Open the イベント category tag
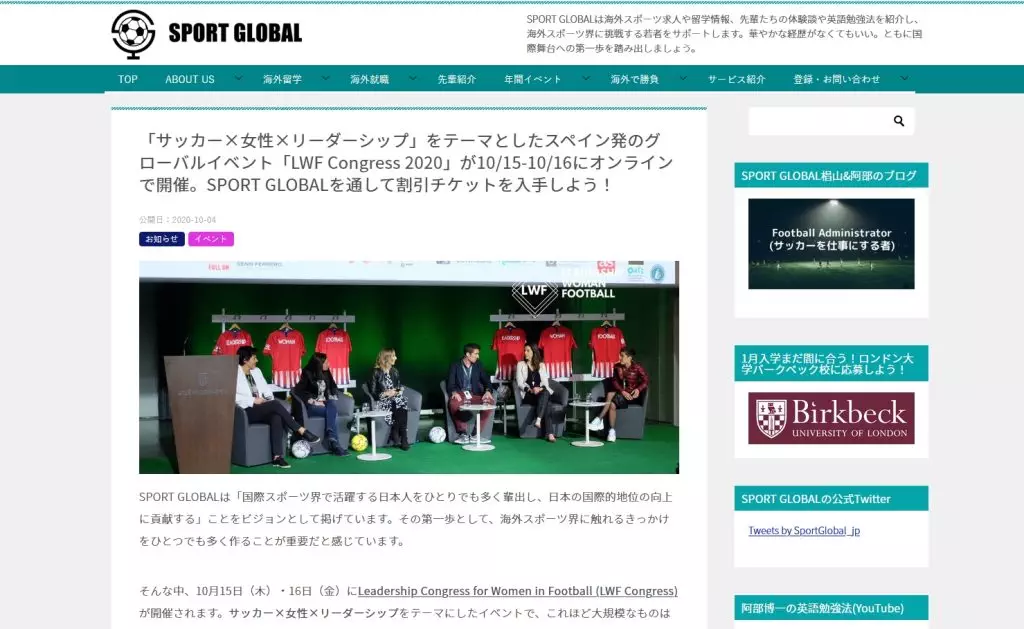The width and height of the screenshot is (1024, 629). pyautogui.click(x=210, y=239)
